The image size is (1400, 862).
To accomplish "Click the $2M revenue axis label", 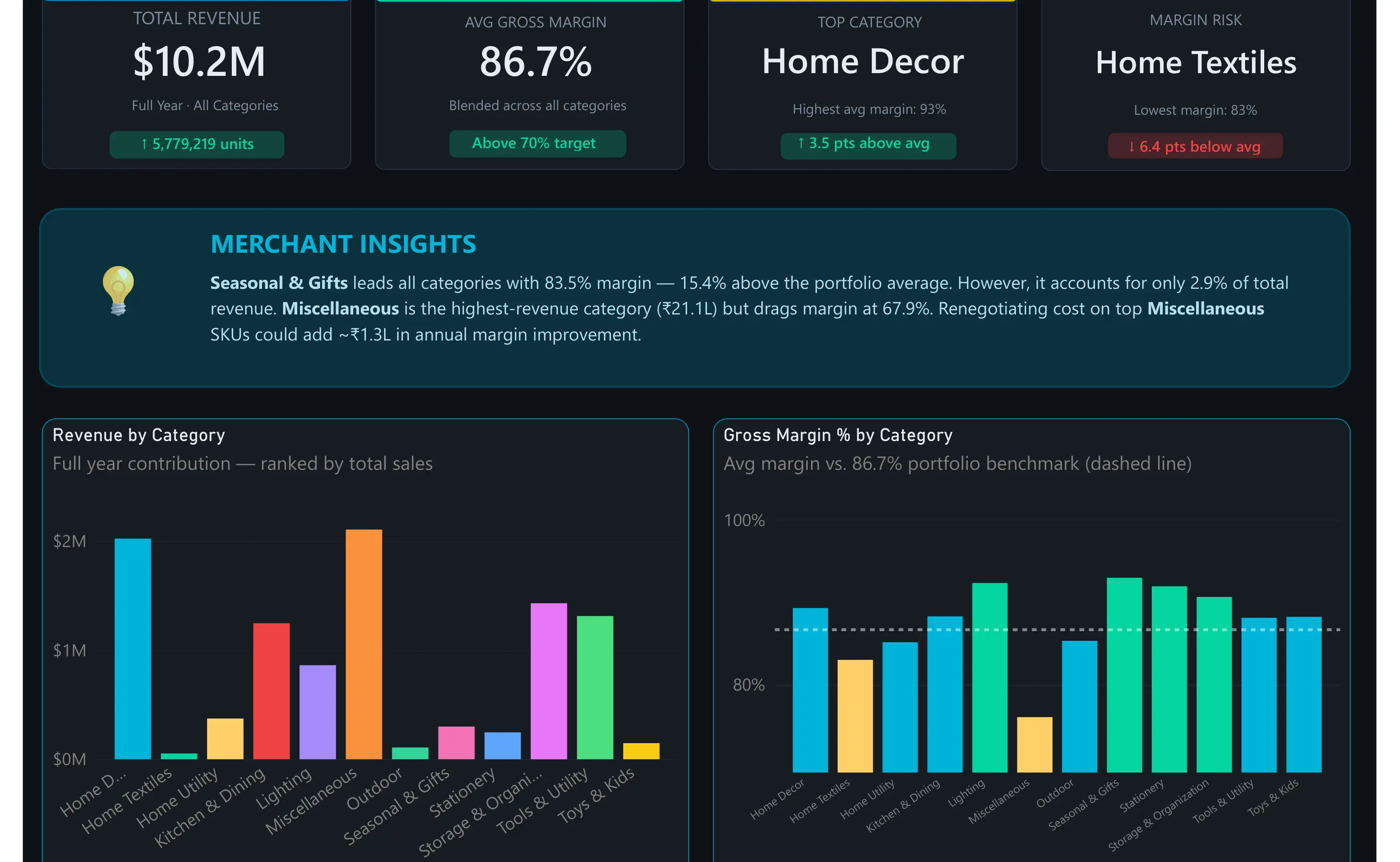I will pos(69,541).
